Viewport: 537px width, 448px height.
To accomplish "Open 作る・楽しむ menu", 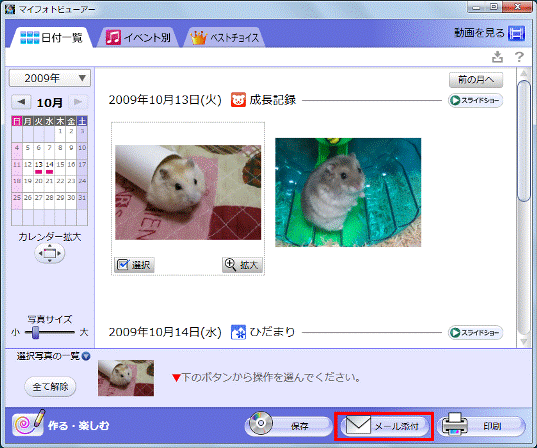I will tap(61, 425).
